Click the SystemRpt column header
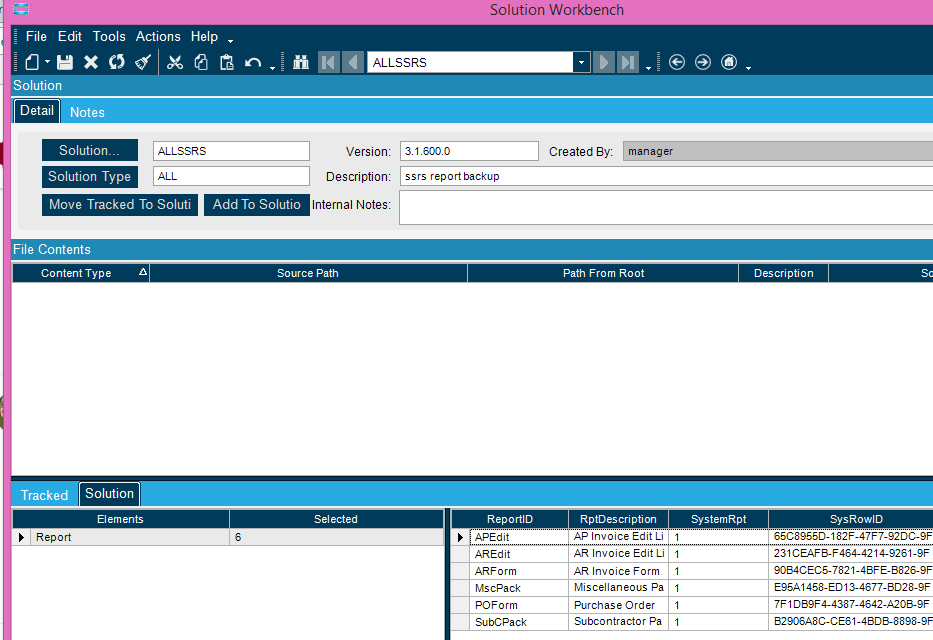This screenshot has height=640, width=933. tap(718, 519)
